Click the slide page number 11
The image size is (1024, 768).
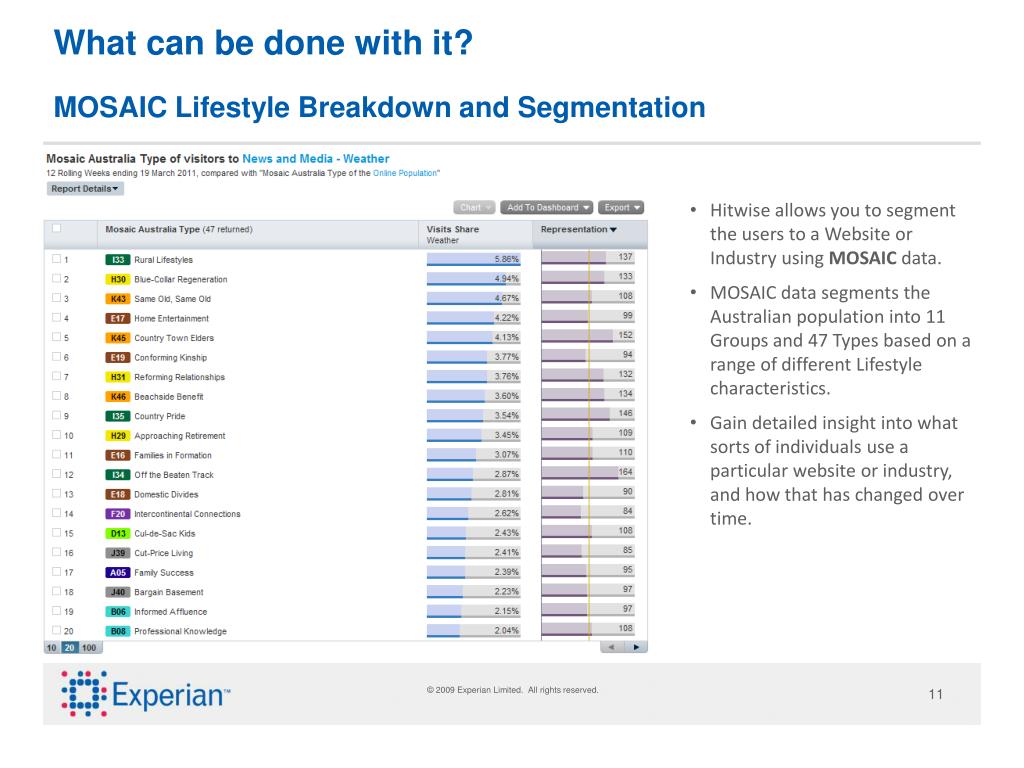935,694
